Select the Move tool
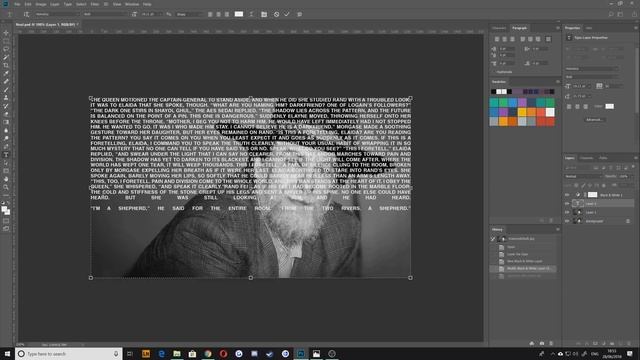The height and width of the screenshot is (360, 640). pyautogui.click(x=6, y=33)
